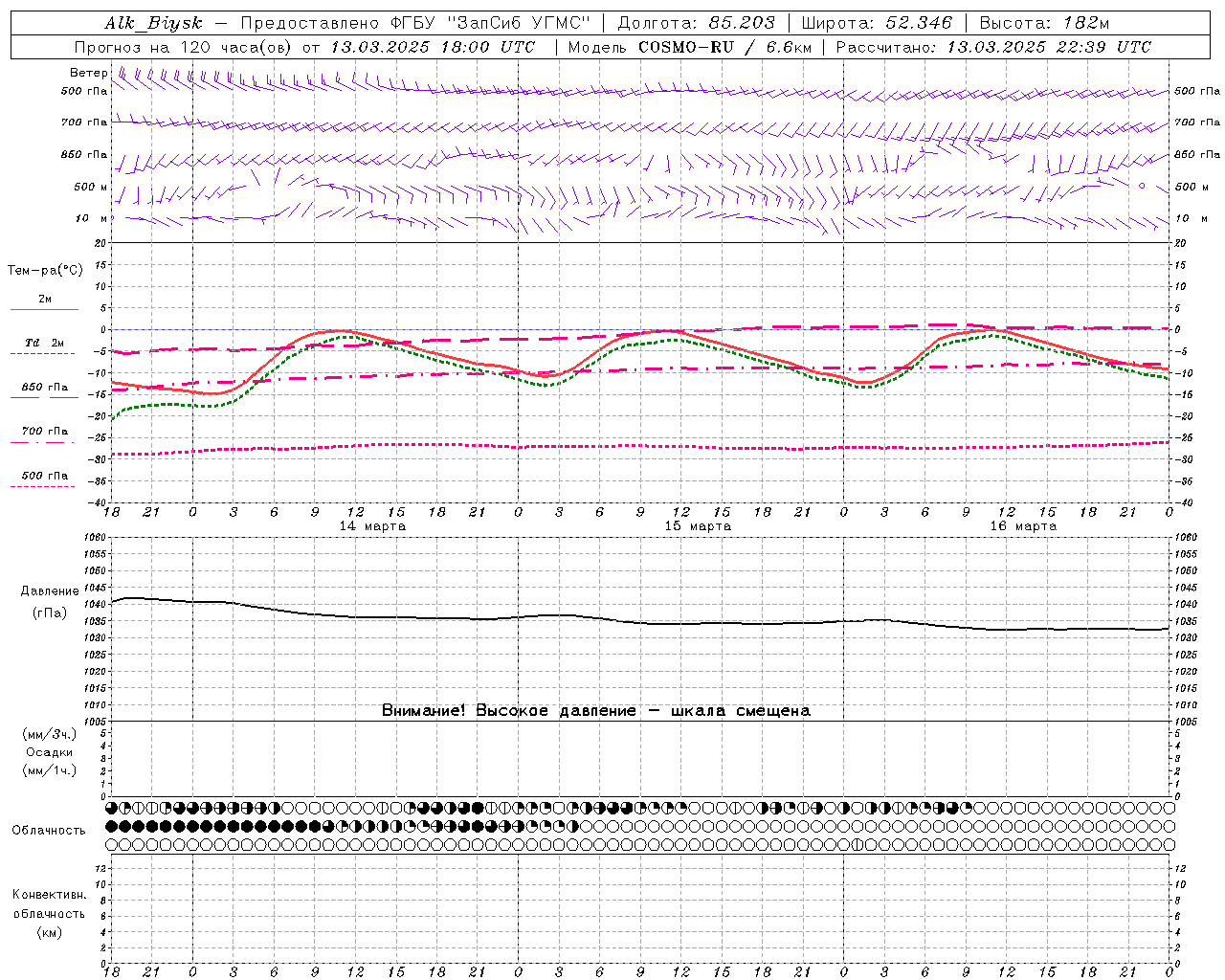This screenshot has height=980, width=1225.
Task: Click the station name Alk_Biysk in the header
Action: (153, 23)
